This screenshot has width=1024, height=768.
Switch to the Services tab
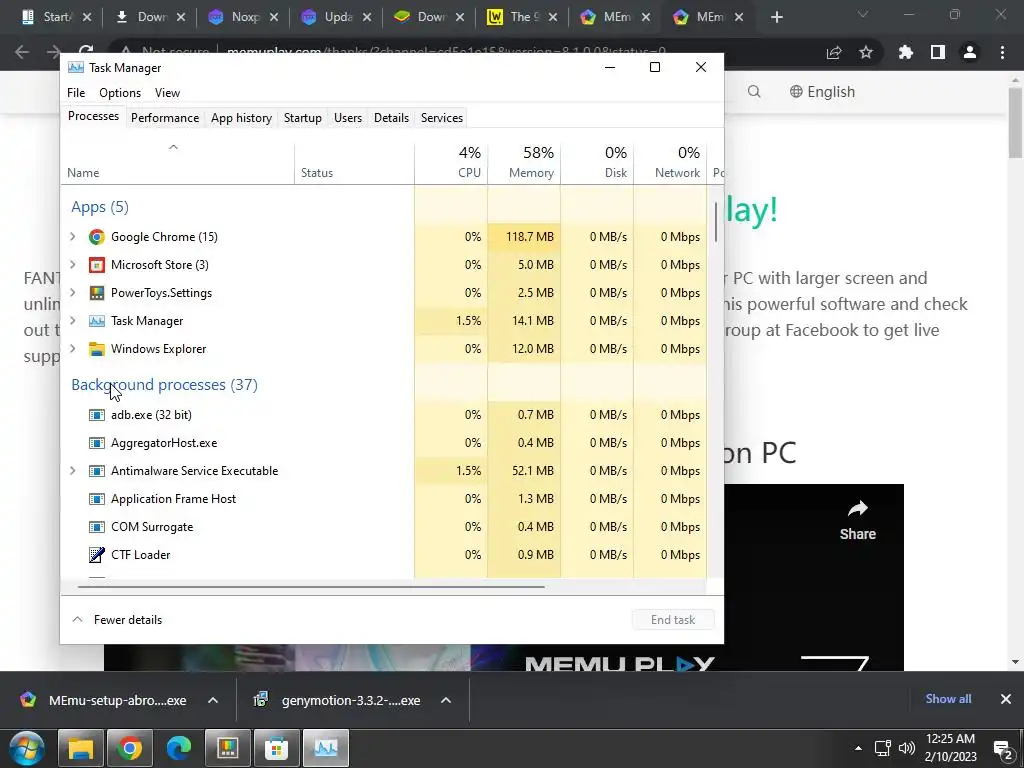pos(441,118)
